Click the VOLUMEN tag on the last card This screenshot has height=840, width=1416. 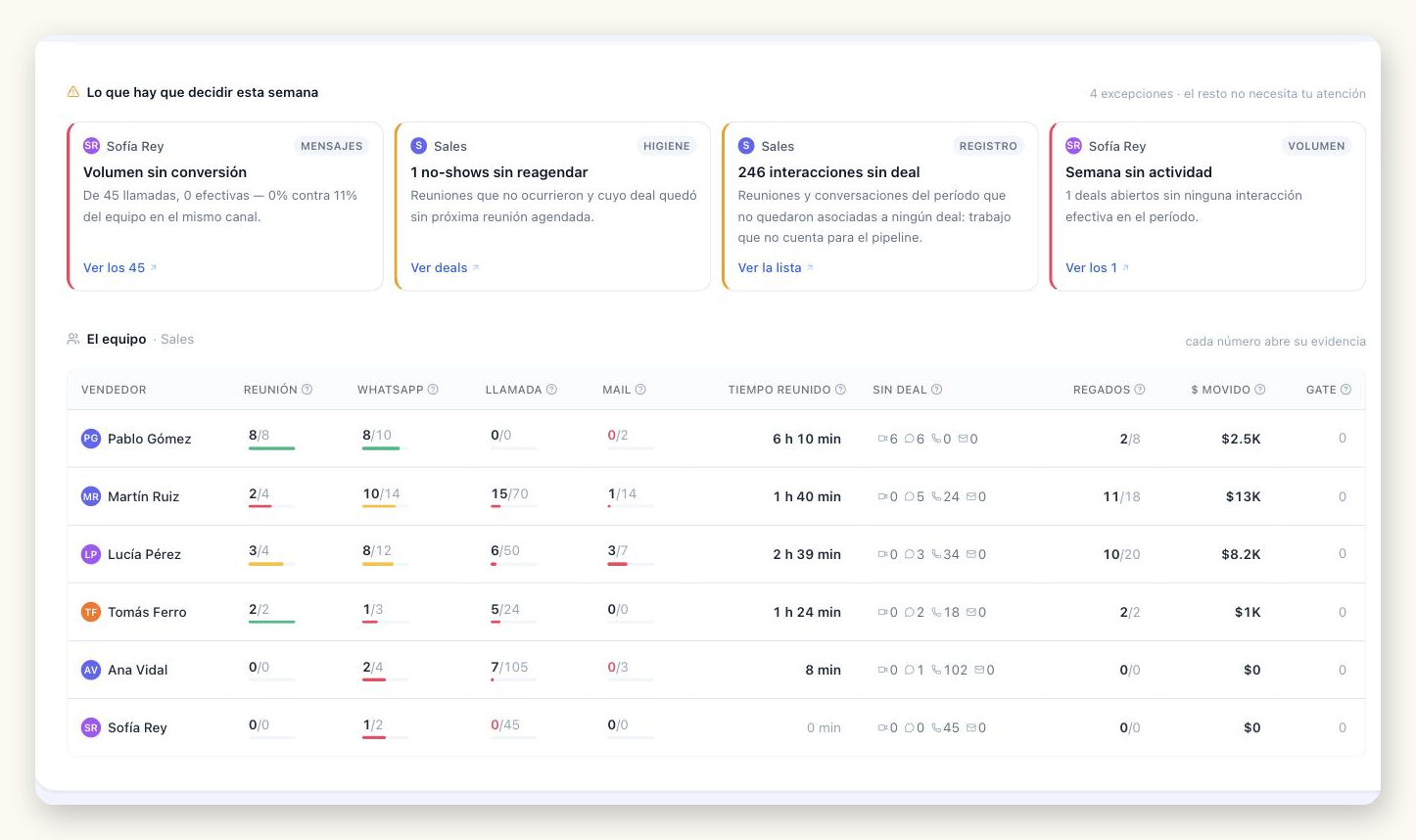point(1316,146)
